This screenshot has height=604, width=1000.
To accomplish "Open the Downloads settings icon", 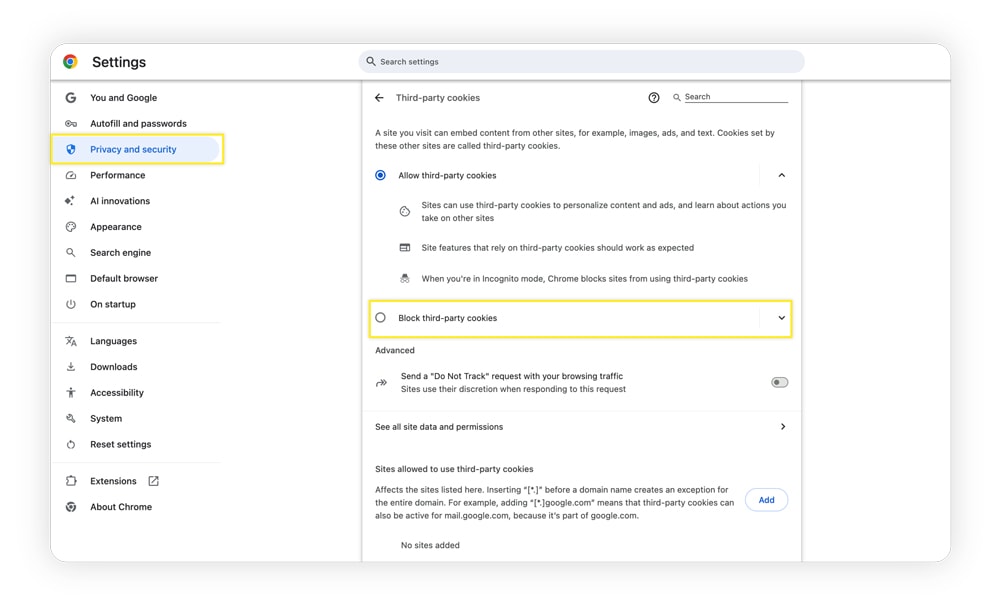I will point(71,367).
